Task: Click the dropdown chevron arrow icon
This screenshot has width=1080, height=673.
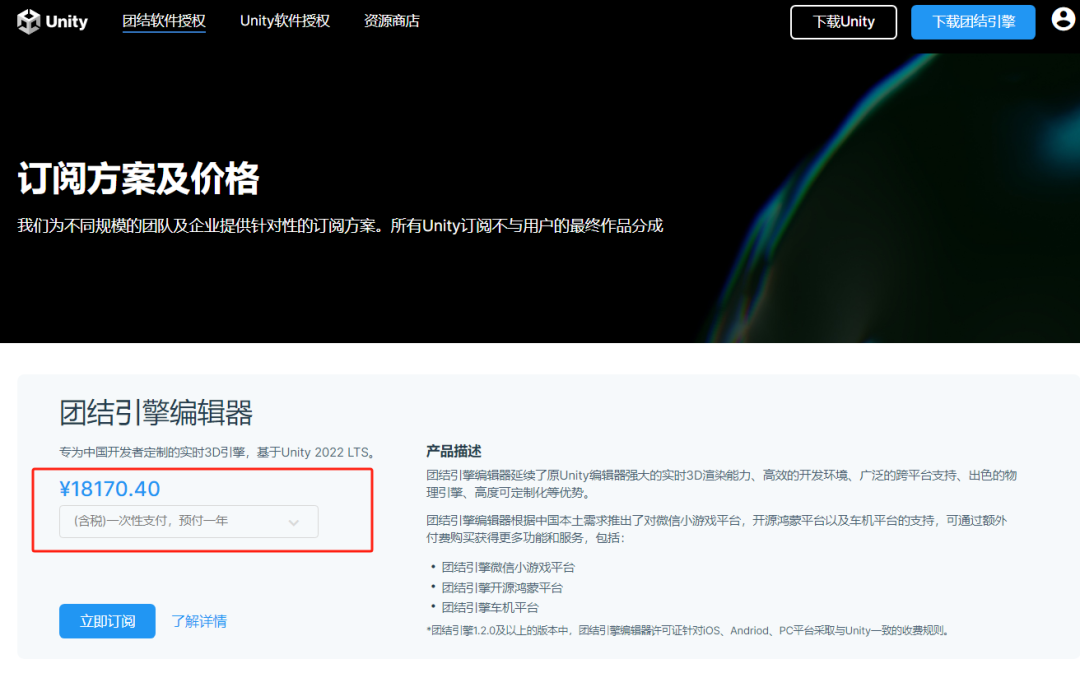Action: [x=294, y=522]
